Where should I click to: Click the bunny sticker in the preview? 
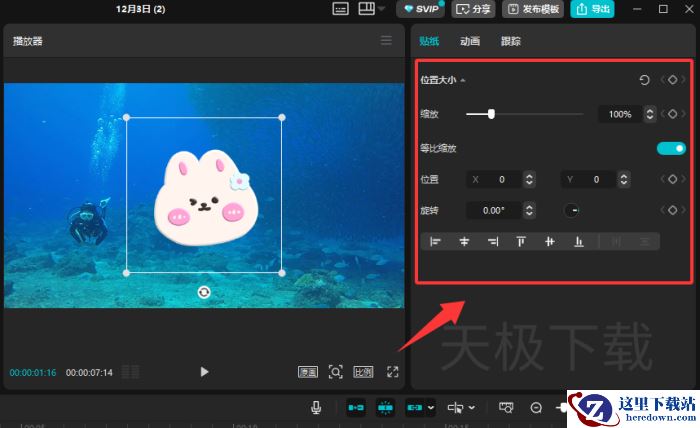click(206, 198)
